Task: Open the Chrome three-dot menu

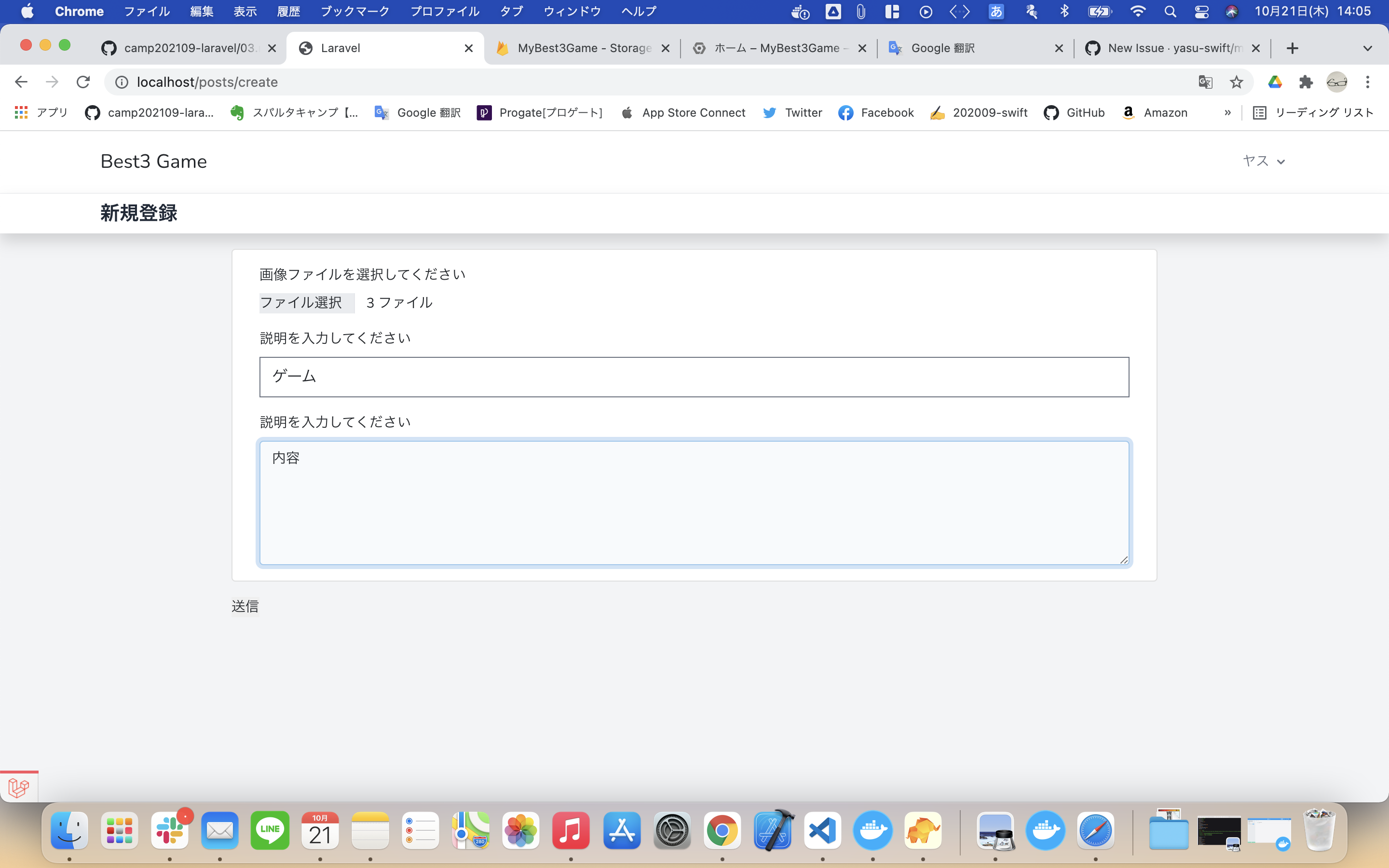Action: pyautogui.click(x=1368, y=82)
